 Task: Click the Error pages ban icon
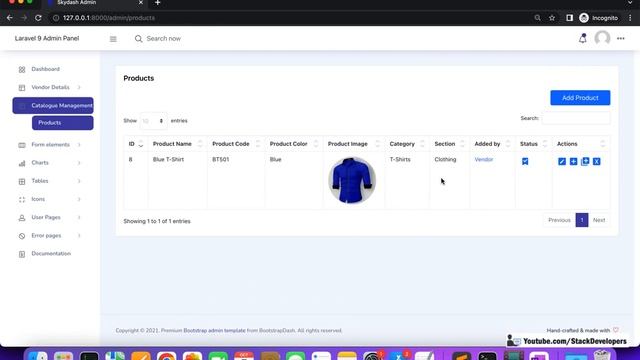pyautogui.click(x=22, y=236)
